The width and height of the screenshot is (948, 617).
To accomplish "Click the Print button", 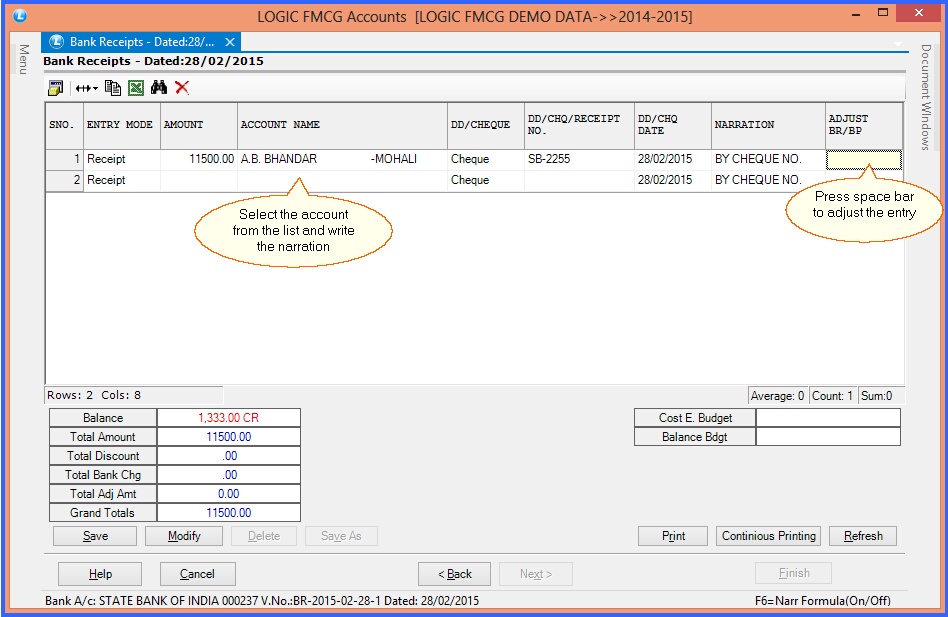I will (x=673, y=536).
